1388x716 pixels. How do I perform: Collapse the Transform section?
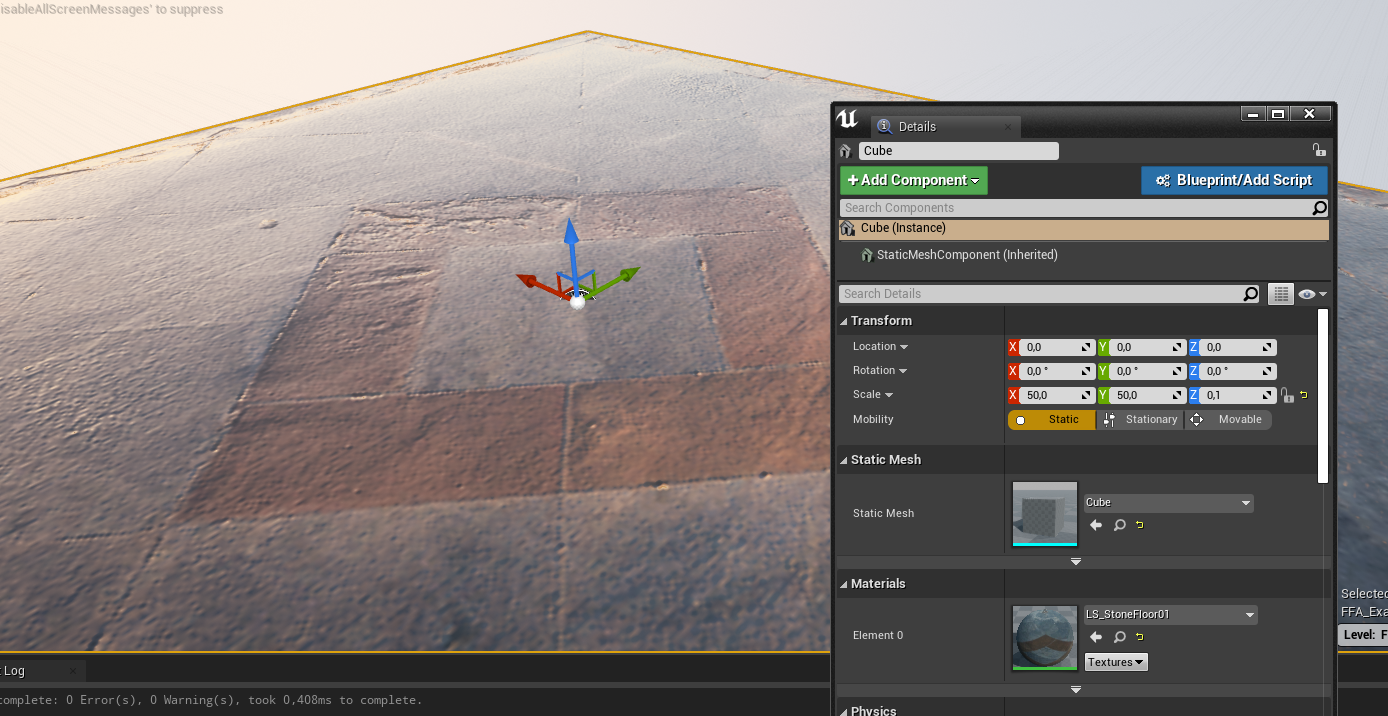point(844,321)
